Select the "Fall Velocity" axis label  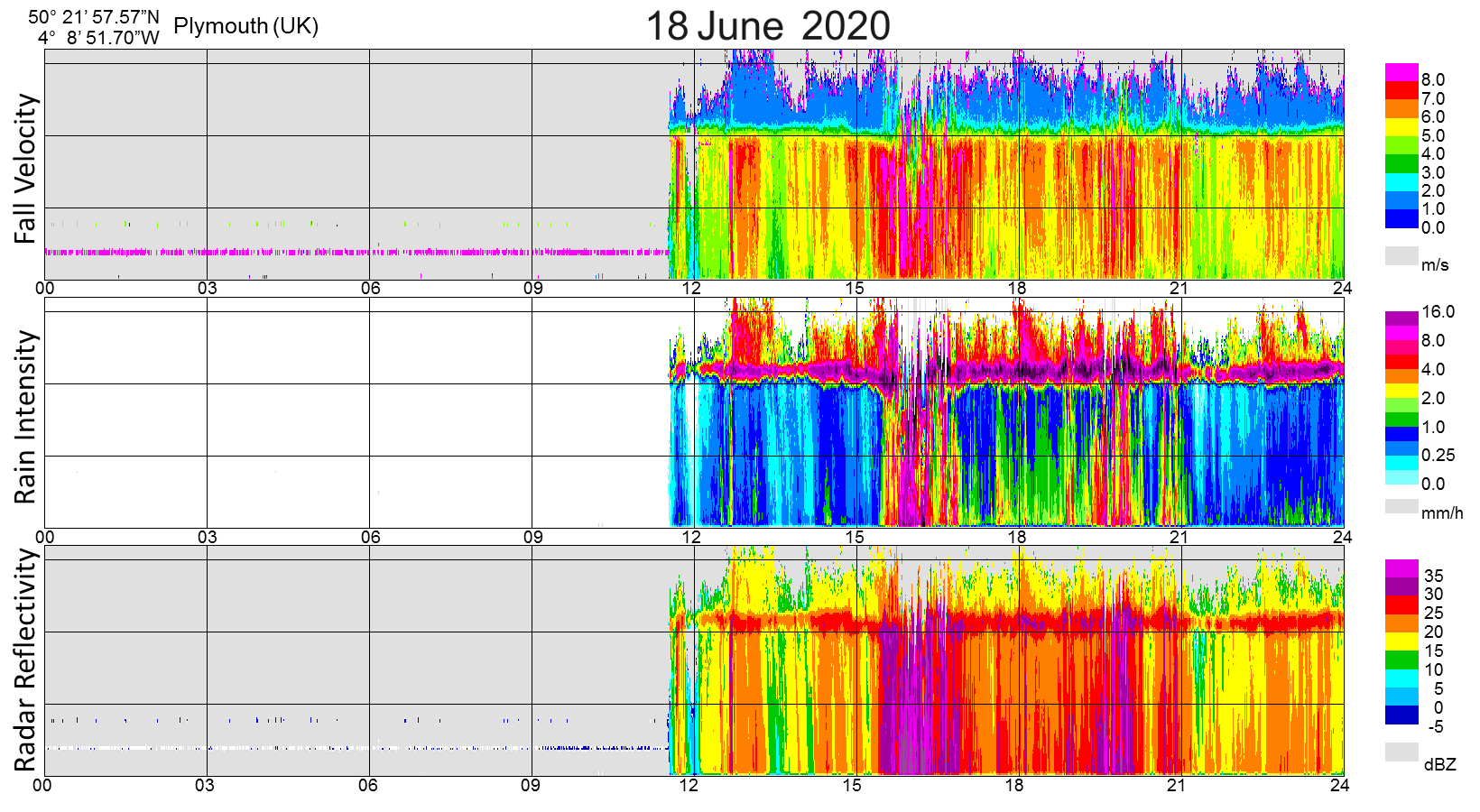[26, 169]
